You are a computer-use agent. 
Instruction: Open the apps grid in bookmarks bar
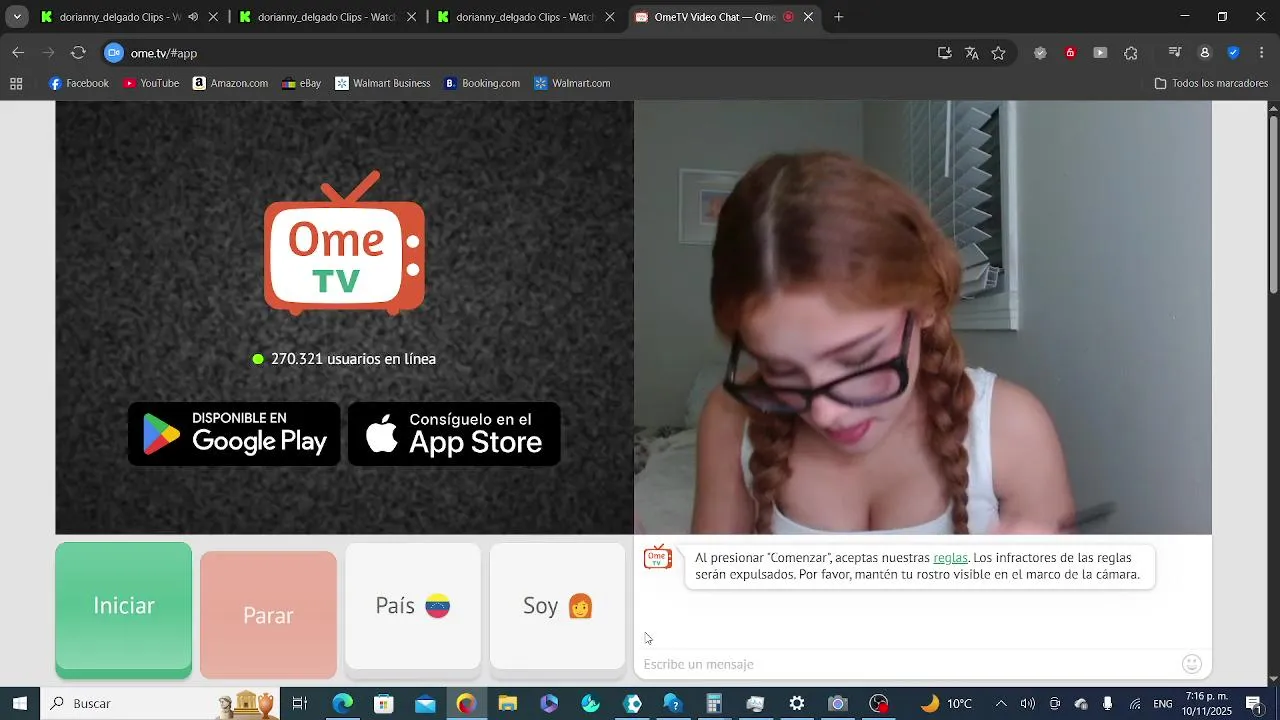tap(16, 84)
